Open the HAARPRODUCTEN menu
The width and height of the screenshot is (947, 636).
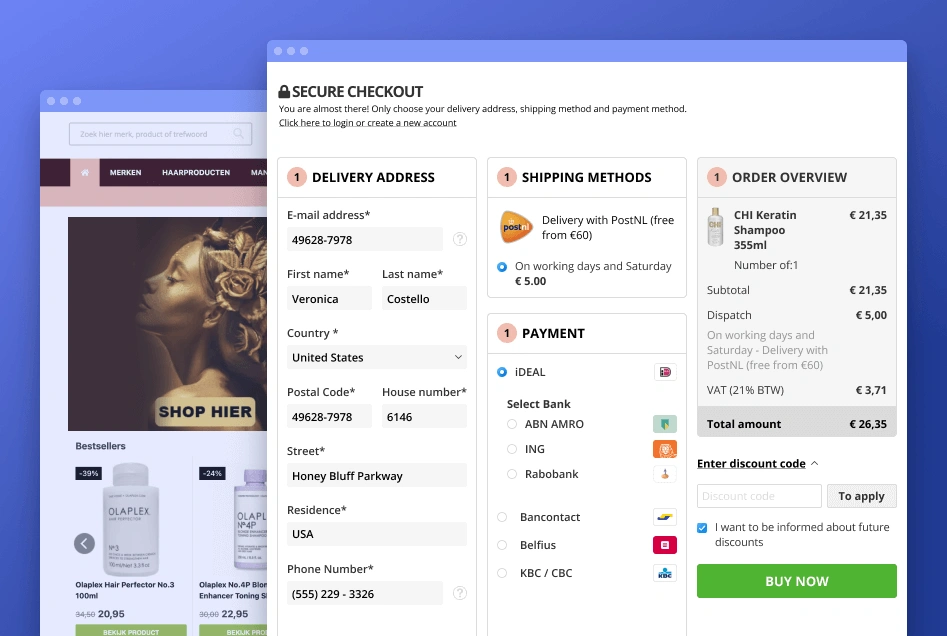point(196,172)
